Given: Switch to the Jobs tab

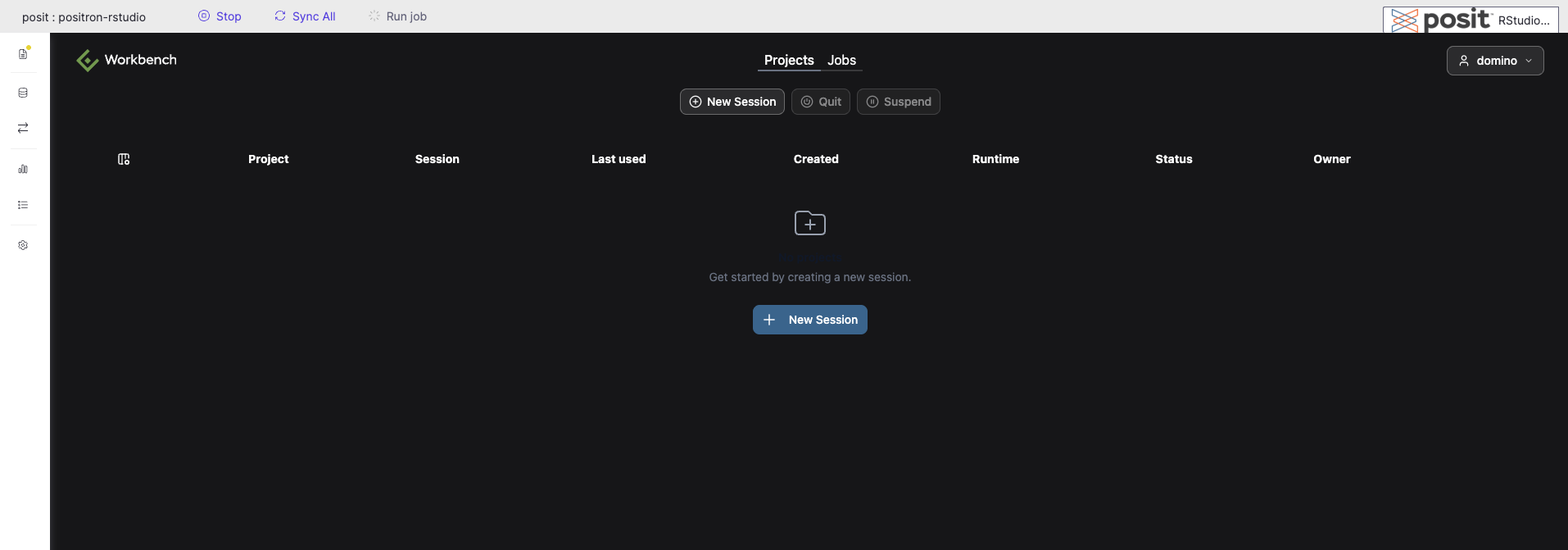Looking at the screenshot, I should point(841,60).
